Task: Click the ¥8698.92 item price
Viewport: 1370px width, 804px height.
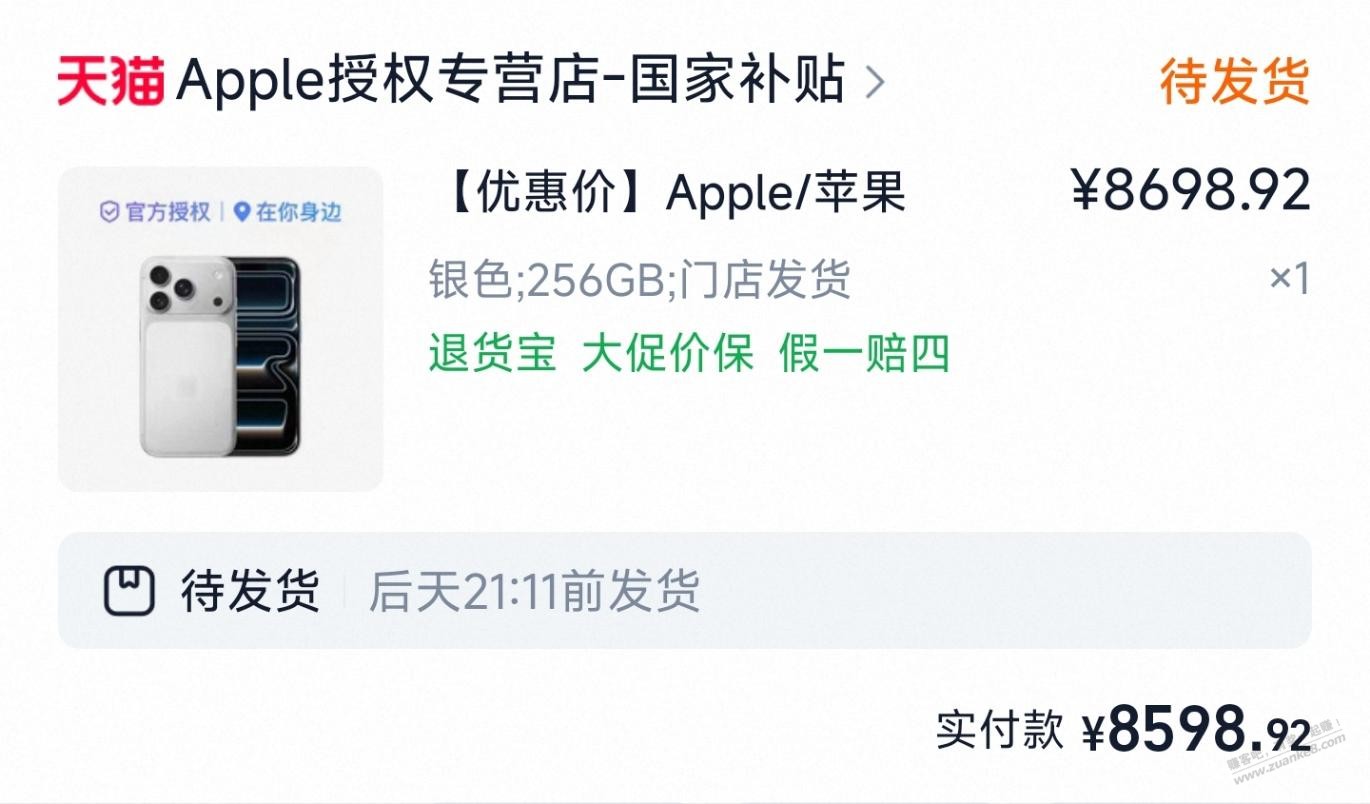Action: 1190,190
